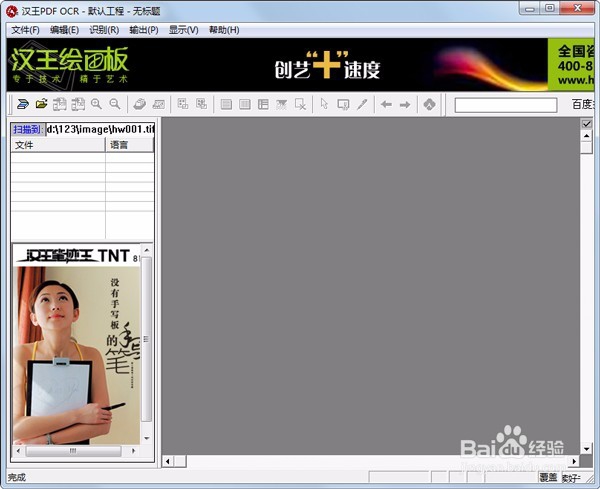Click the 语言 column header
Image resolution: width=600 pixels, height=489 pixels.
129,145
